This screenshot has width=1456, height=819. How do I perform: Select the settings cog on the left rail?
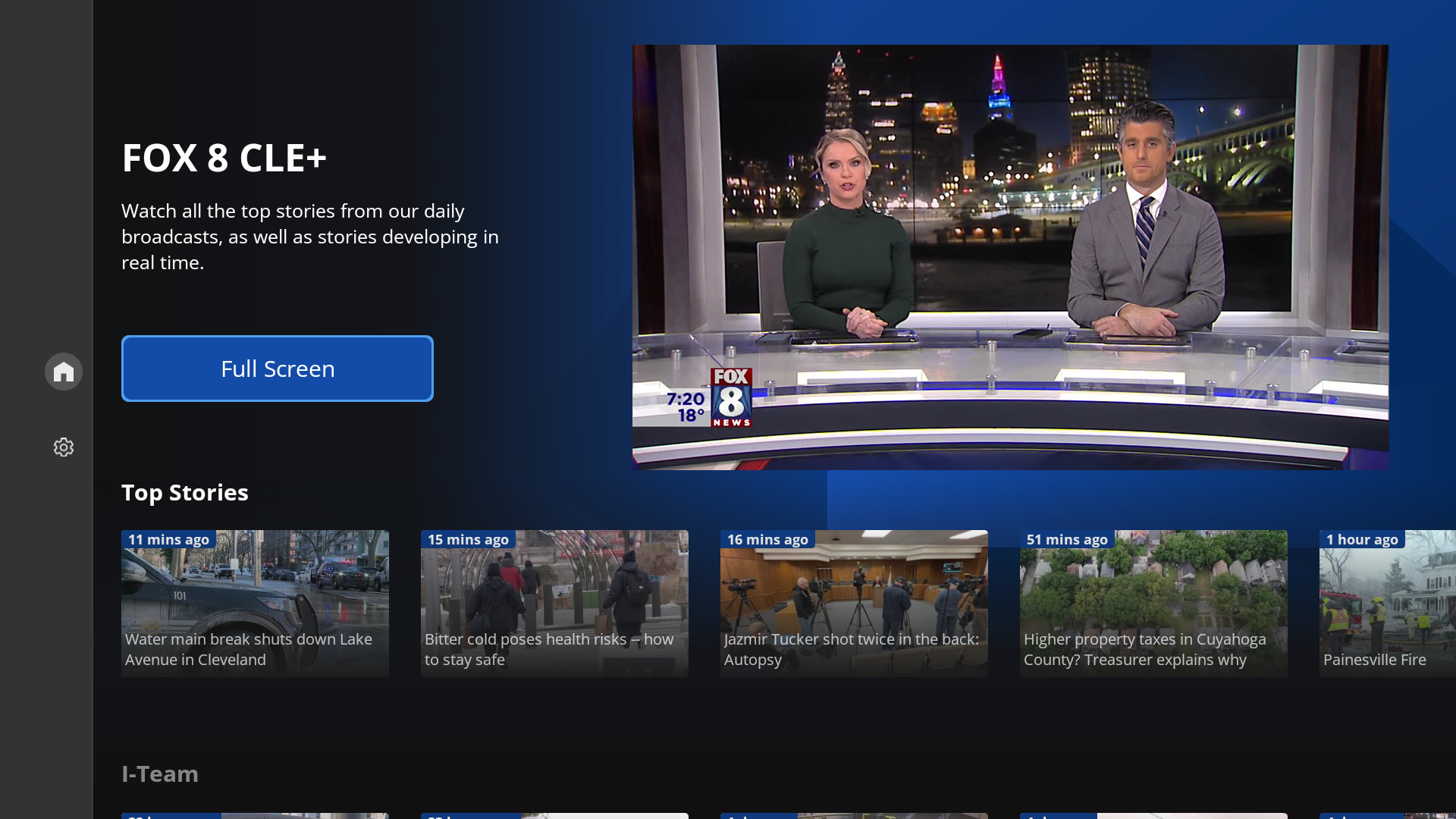[x=63, y=447]
